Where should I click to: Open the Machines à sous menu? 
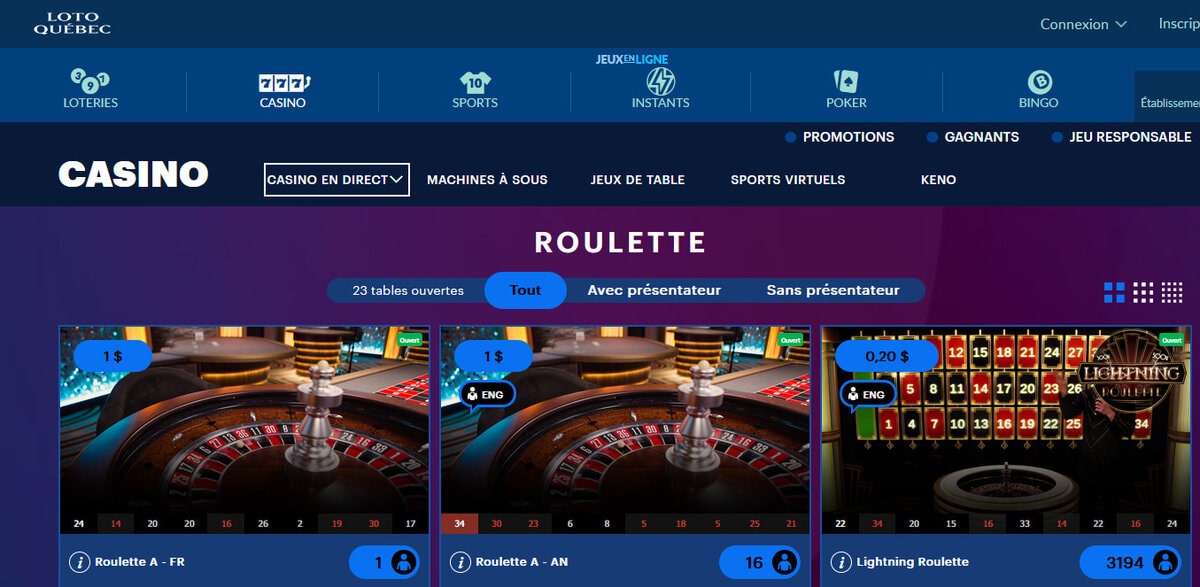pyautogui.click(x=487, y=180)
